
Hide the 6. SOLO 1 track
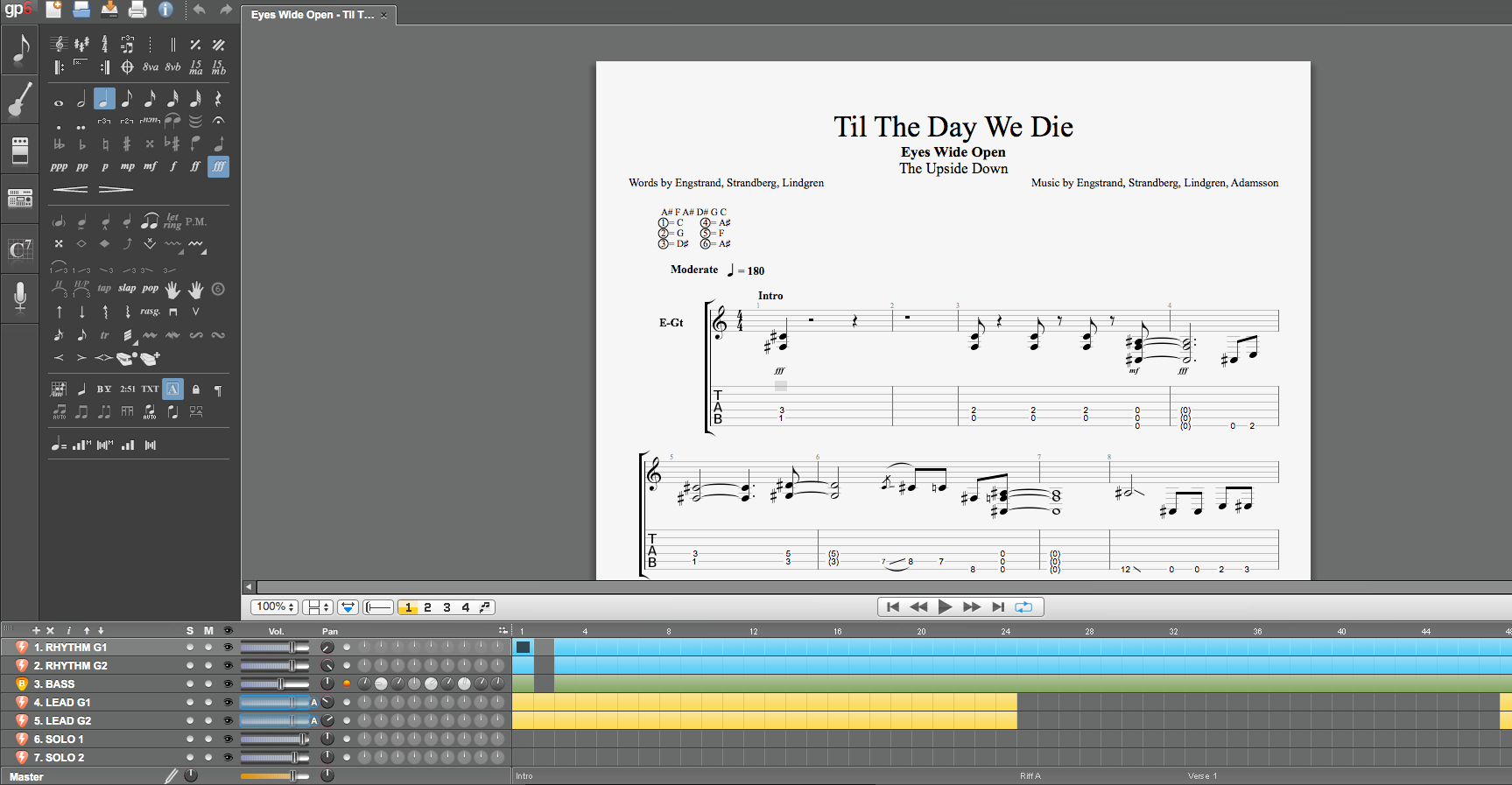(x=229, y=739)
